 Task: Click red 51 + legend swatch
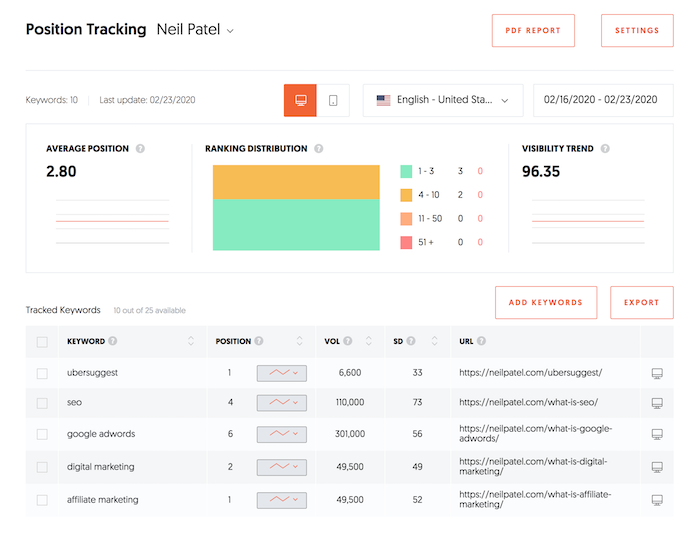406,242
